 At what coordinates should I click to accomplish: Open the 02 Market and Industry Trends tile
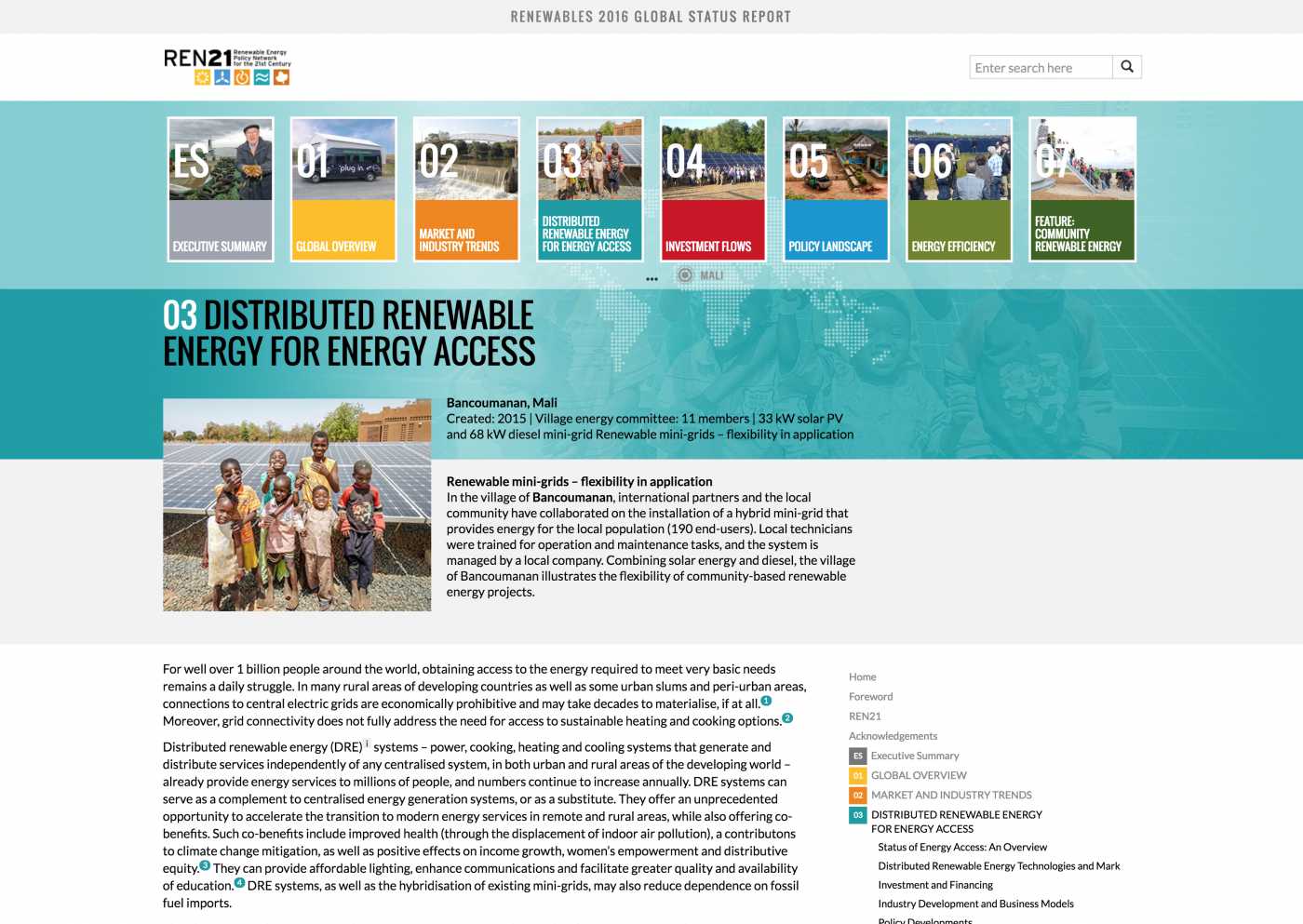pyautogui.click(x=466, y=189)
